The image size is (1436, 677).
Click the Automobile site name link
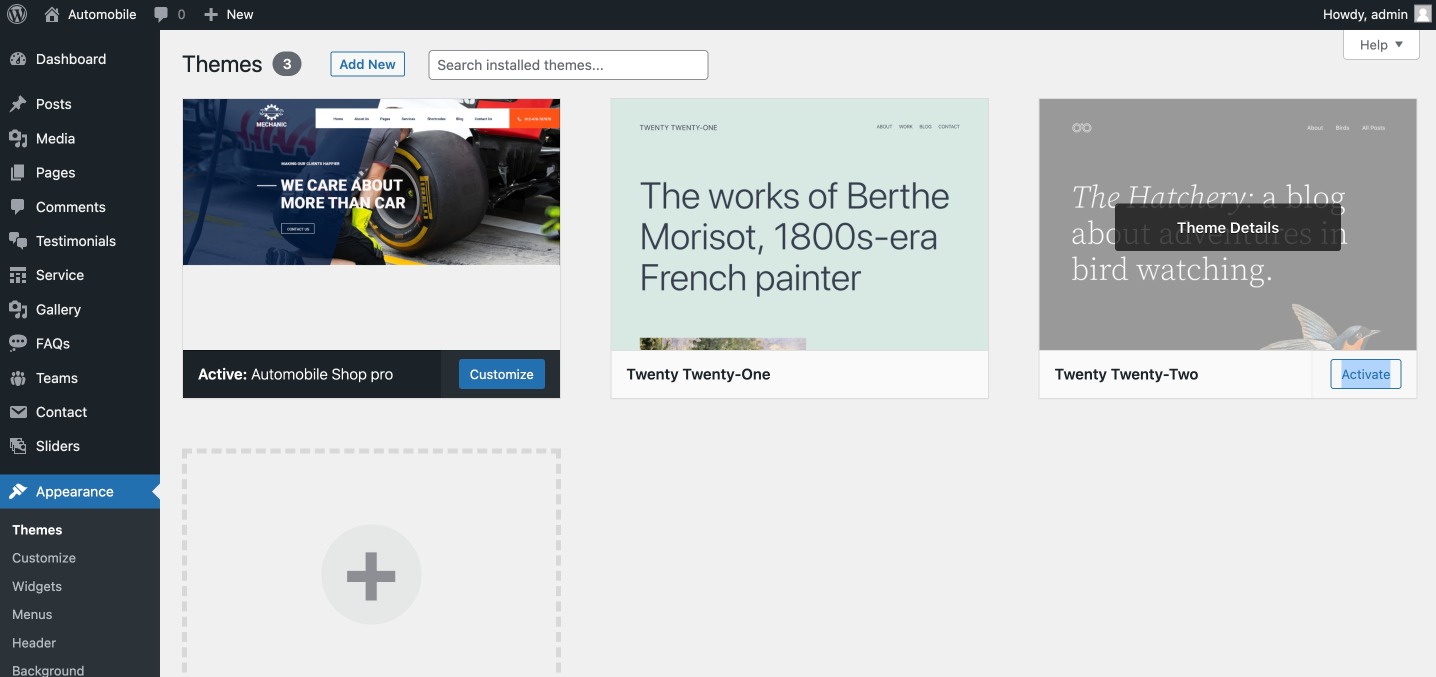click(x=90, y=14)
